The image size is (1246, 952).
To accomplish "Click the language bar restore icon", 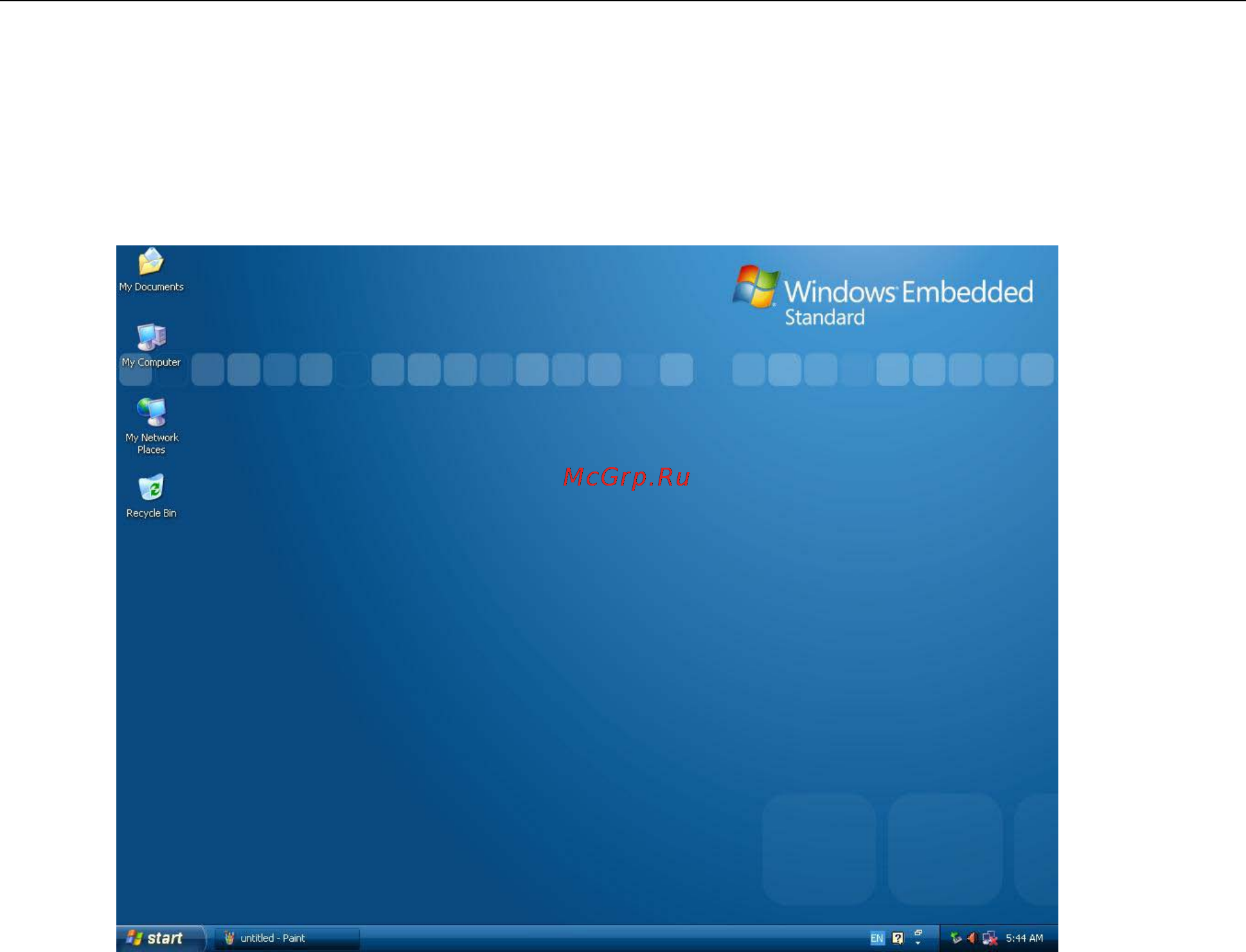I will [x=918, y=933].
